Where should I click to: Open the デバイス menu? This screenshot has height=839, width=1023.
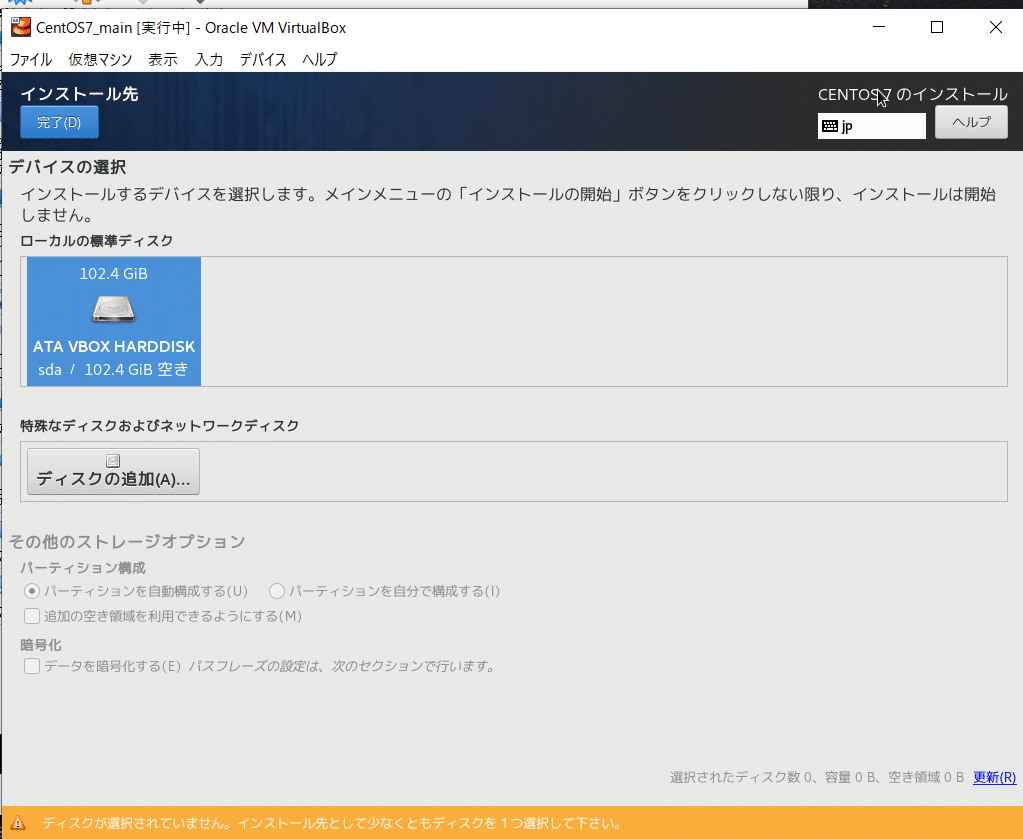click(263, 59)
